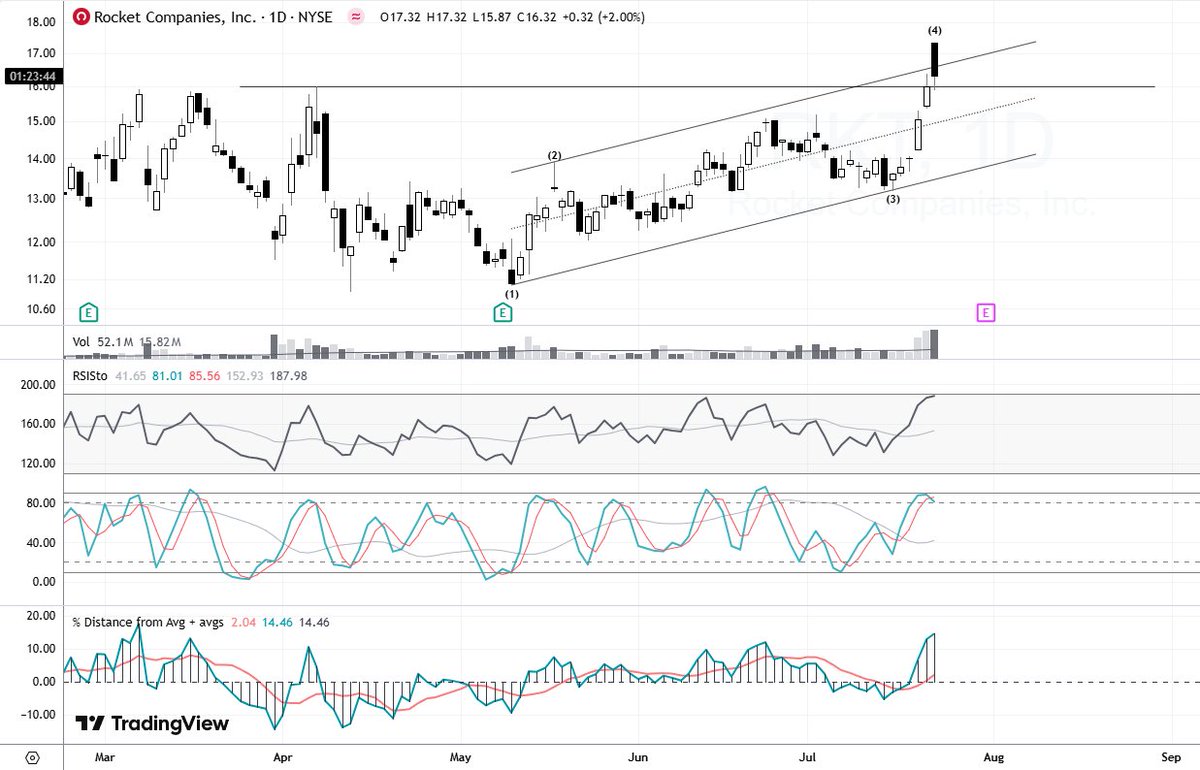Click the Apr label on time axis
Image resolution: width=1200 pixels, height=770 pixels.
click(x=284, y=757)
